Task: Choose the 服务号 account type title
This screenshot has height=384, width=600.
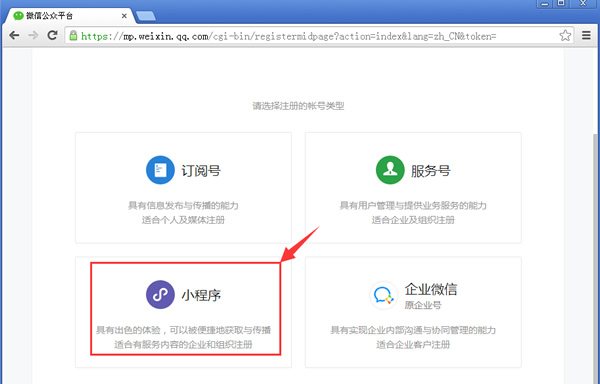Action: pos(430,171)
